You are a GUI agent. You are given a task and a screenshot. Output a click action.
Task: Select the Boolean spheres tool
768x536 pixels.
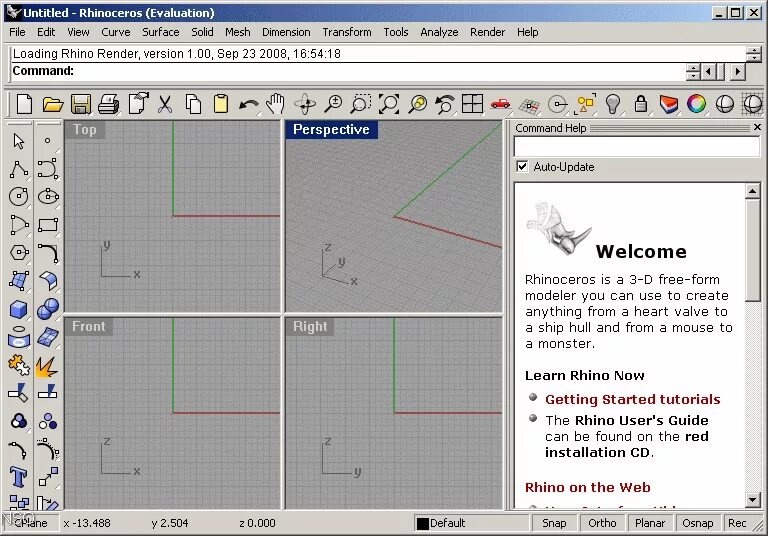point(48,309)
